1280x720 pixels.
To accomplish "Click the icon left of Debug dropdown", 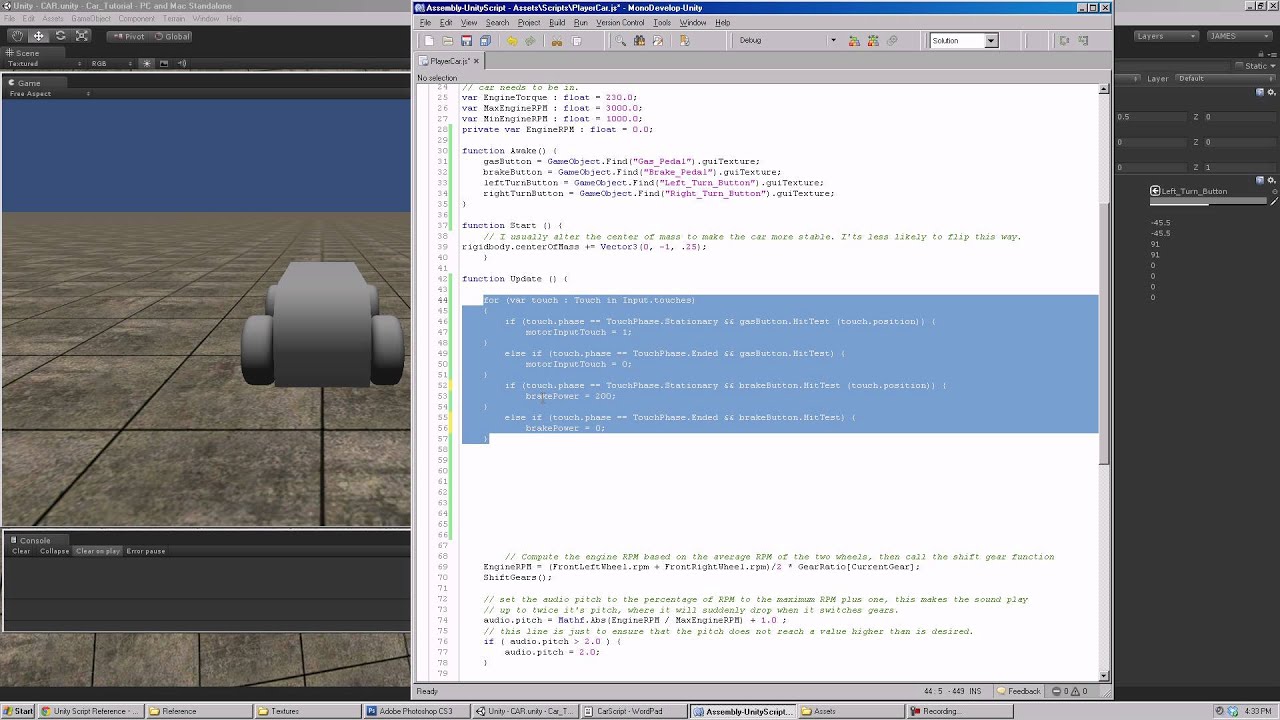I will pos(684,41).
